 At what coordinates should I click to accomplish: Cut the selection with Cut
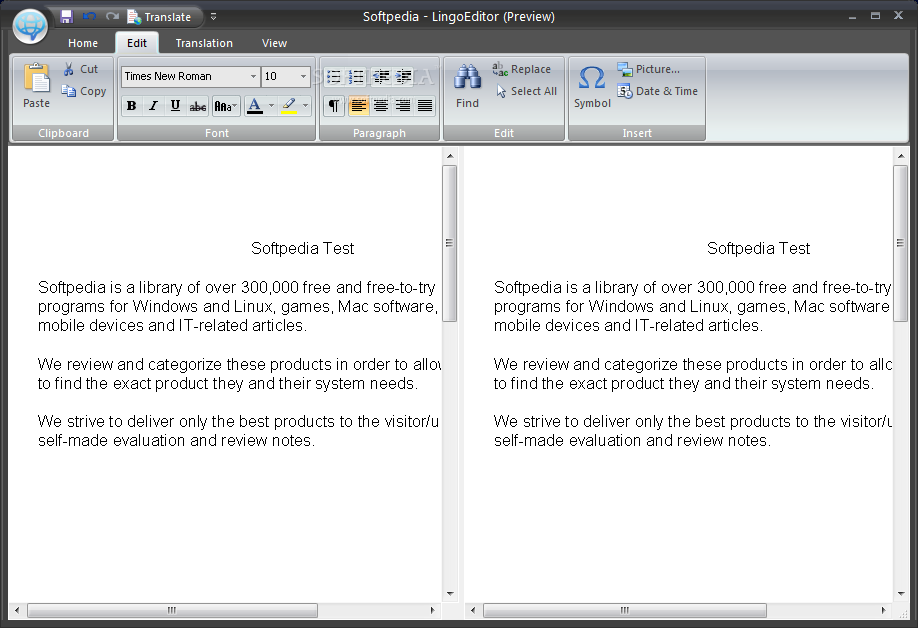click(81, 69)
